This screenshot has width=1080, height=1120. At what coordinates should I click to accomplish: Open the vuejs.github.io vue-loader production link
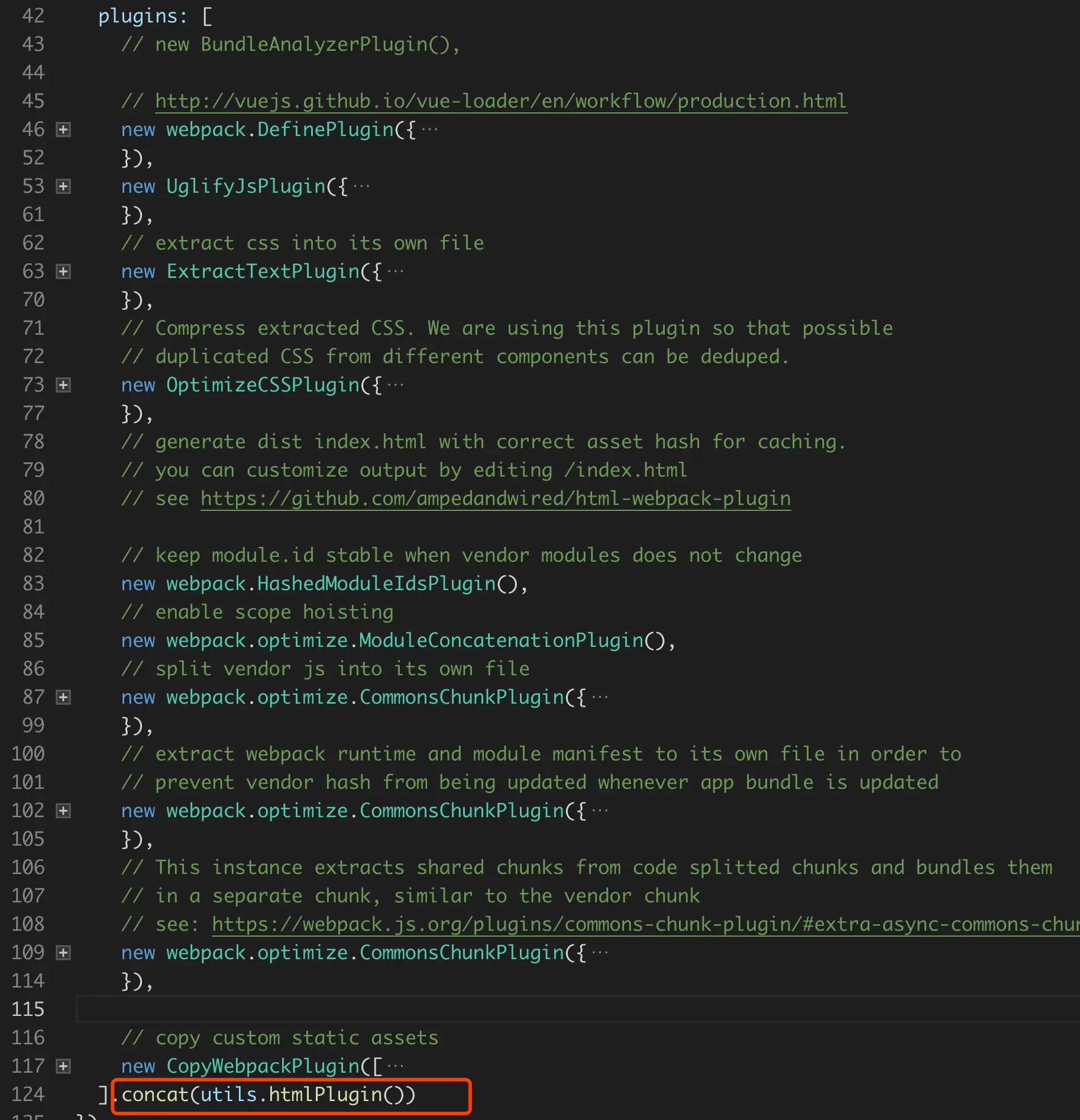[x=501, y=101]
